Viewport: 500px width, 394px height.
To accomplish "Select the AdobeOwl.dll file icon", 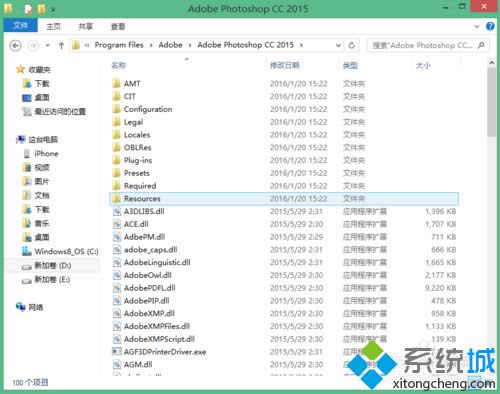I will pyautogui.click(x=117, y=275).
